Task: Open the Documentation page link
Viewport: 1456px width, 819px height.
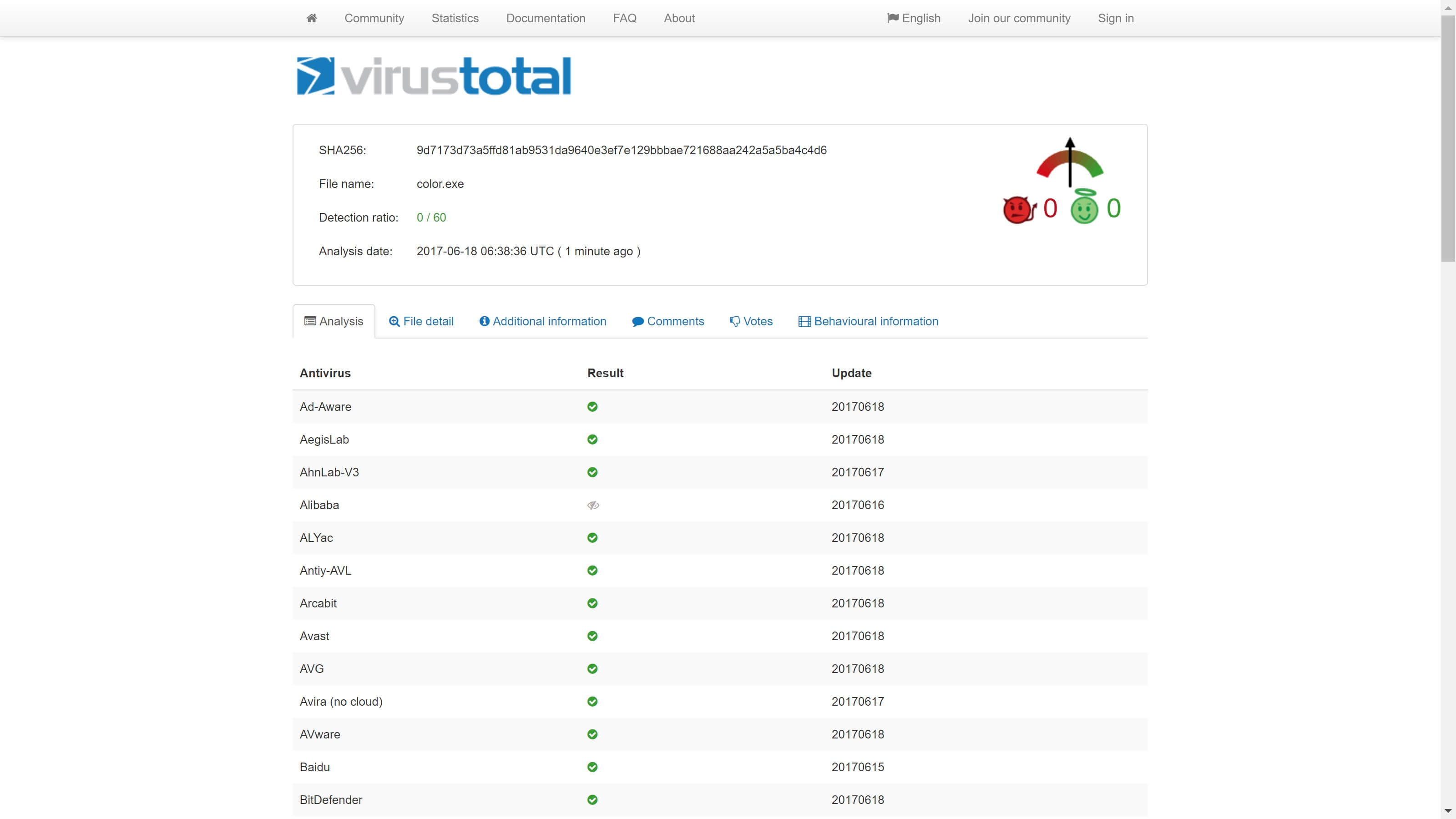Action: [546, 18]
